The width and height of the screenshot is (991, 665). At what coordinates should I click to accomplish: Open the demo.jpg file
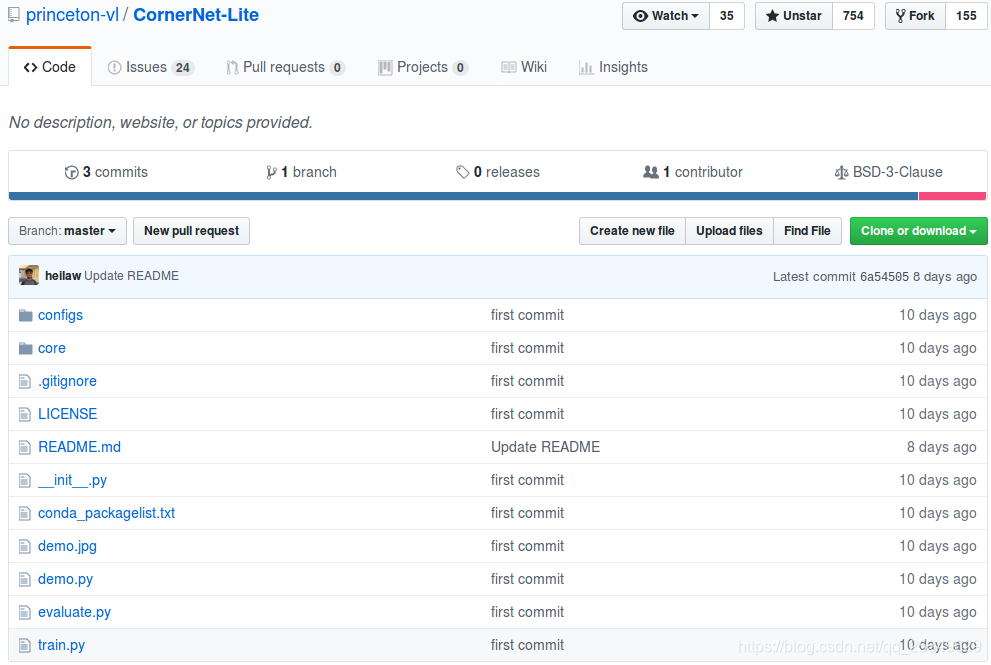coord(68,546)
